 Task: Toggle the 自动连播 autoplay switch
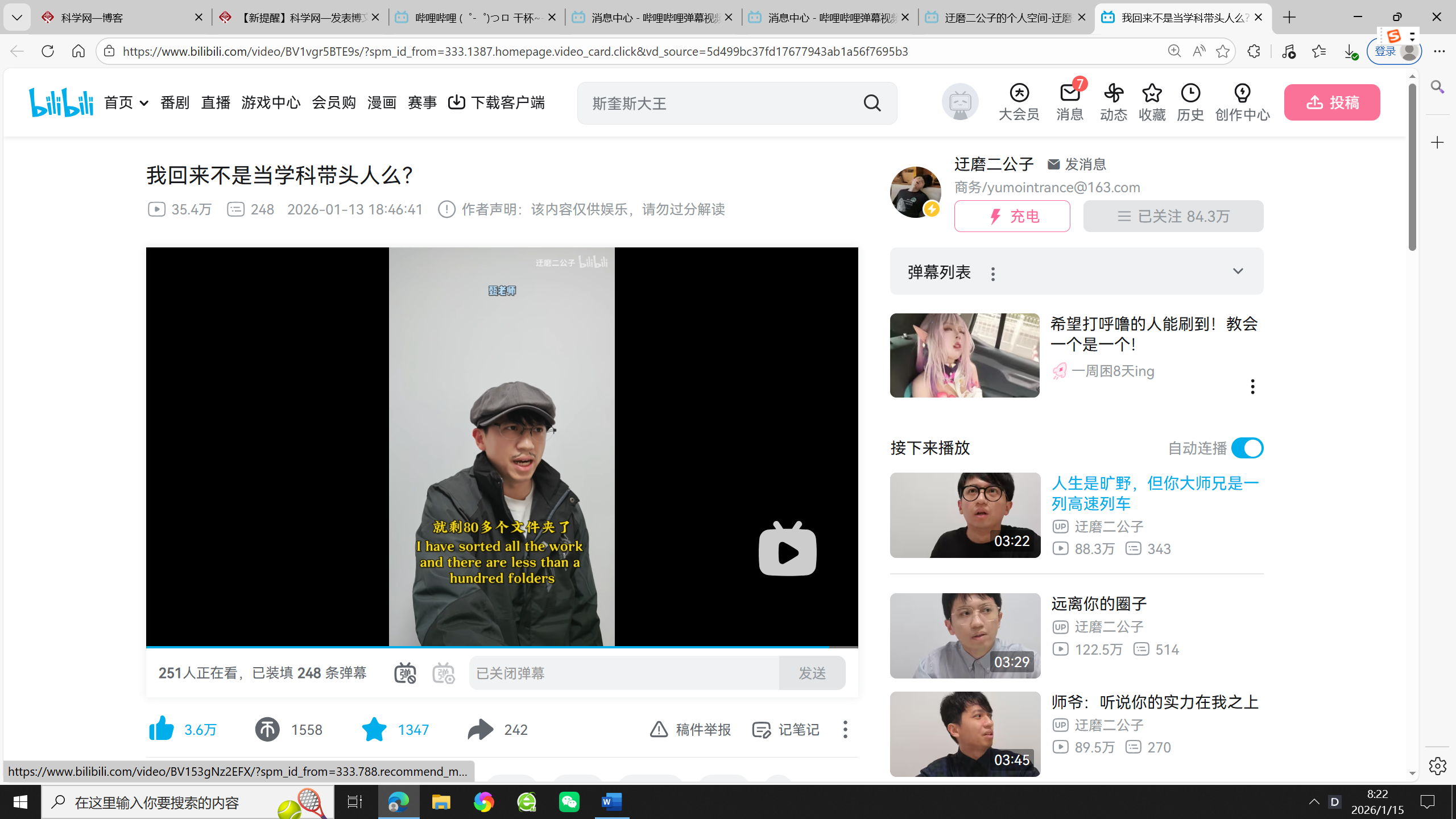pyautogui.click(x=1247, y=448)
